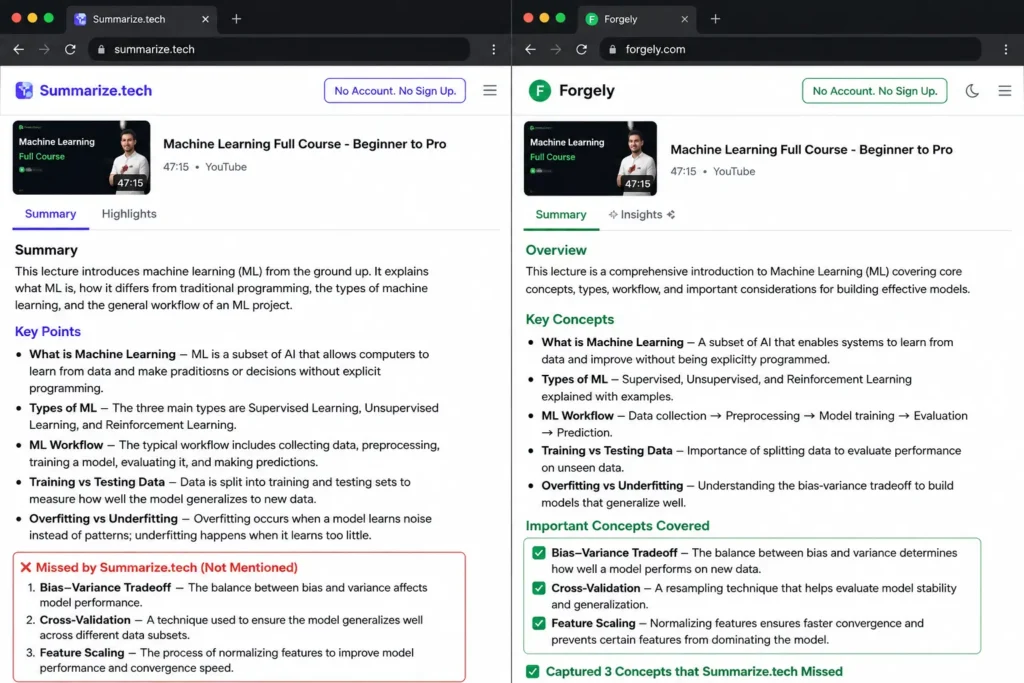The height and width of the screenshot is (683, 1024).
Task: Open the hamburger menu on Forgely page
Action: point(1004,91)
